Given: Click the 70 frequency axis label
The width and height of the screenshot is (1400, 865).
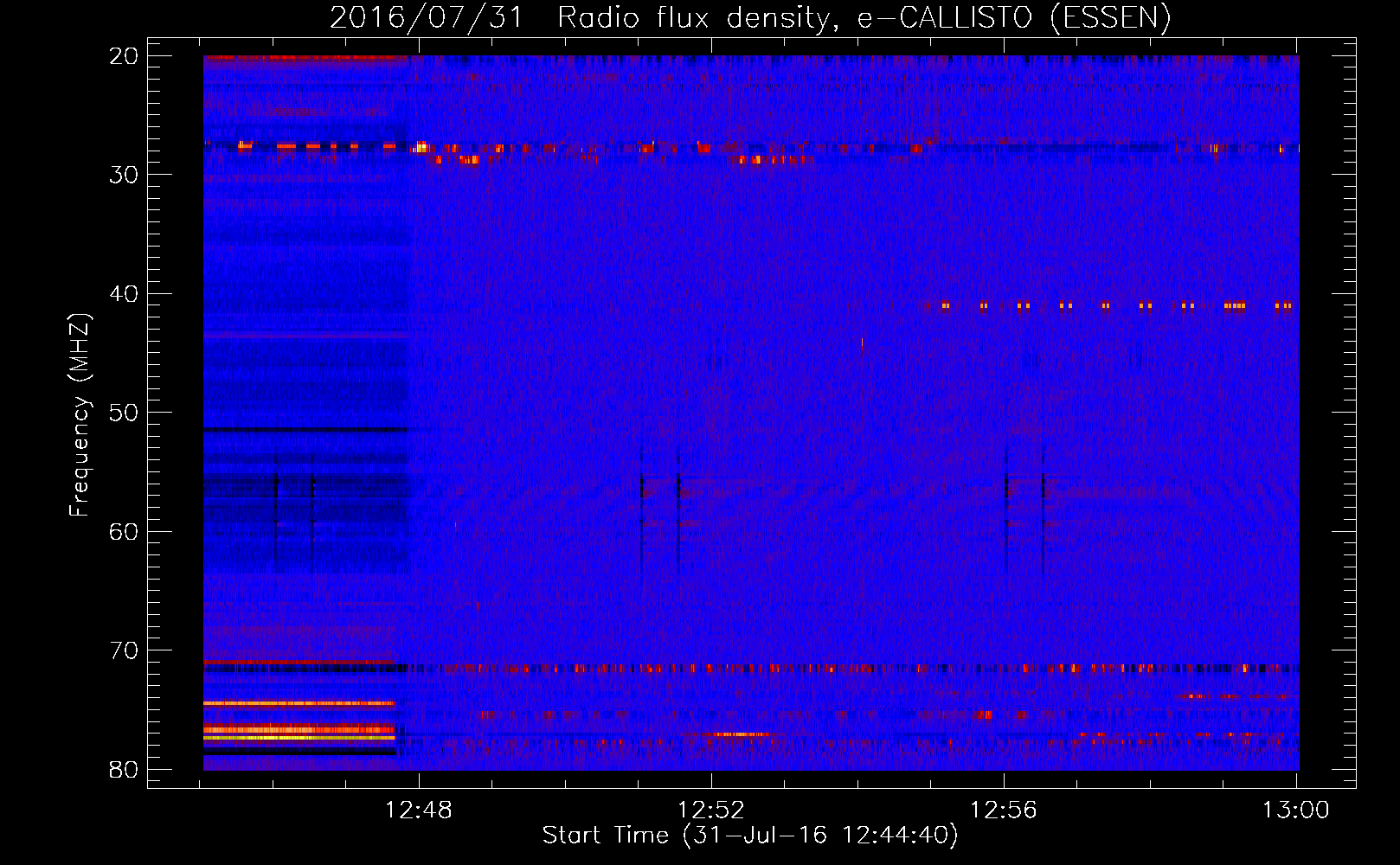Looking at the screenshot, I should click(124, 650).
